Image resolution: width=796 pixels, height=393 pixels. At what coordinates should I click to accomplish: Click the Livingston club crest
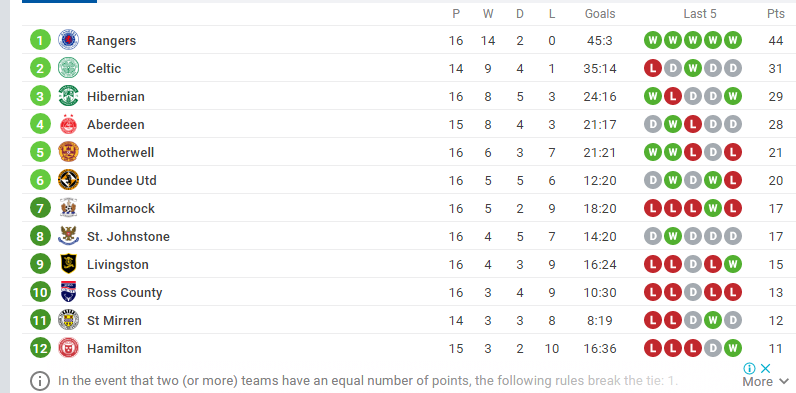point(69,264)
